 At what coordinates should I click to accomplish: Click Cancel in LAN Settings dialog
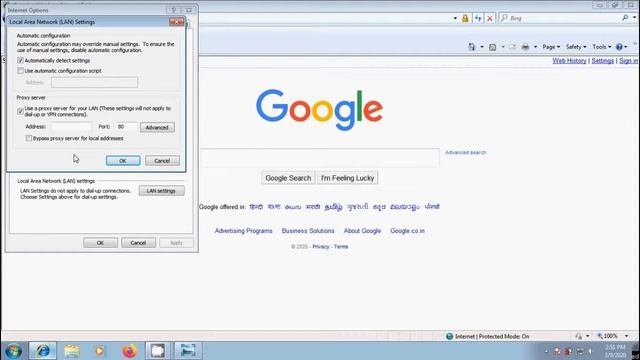(162, 161)
